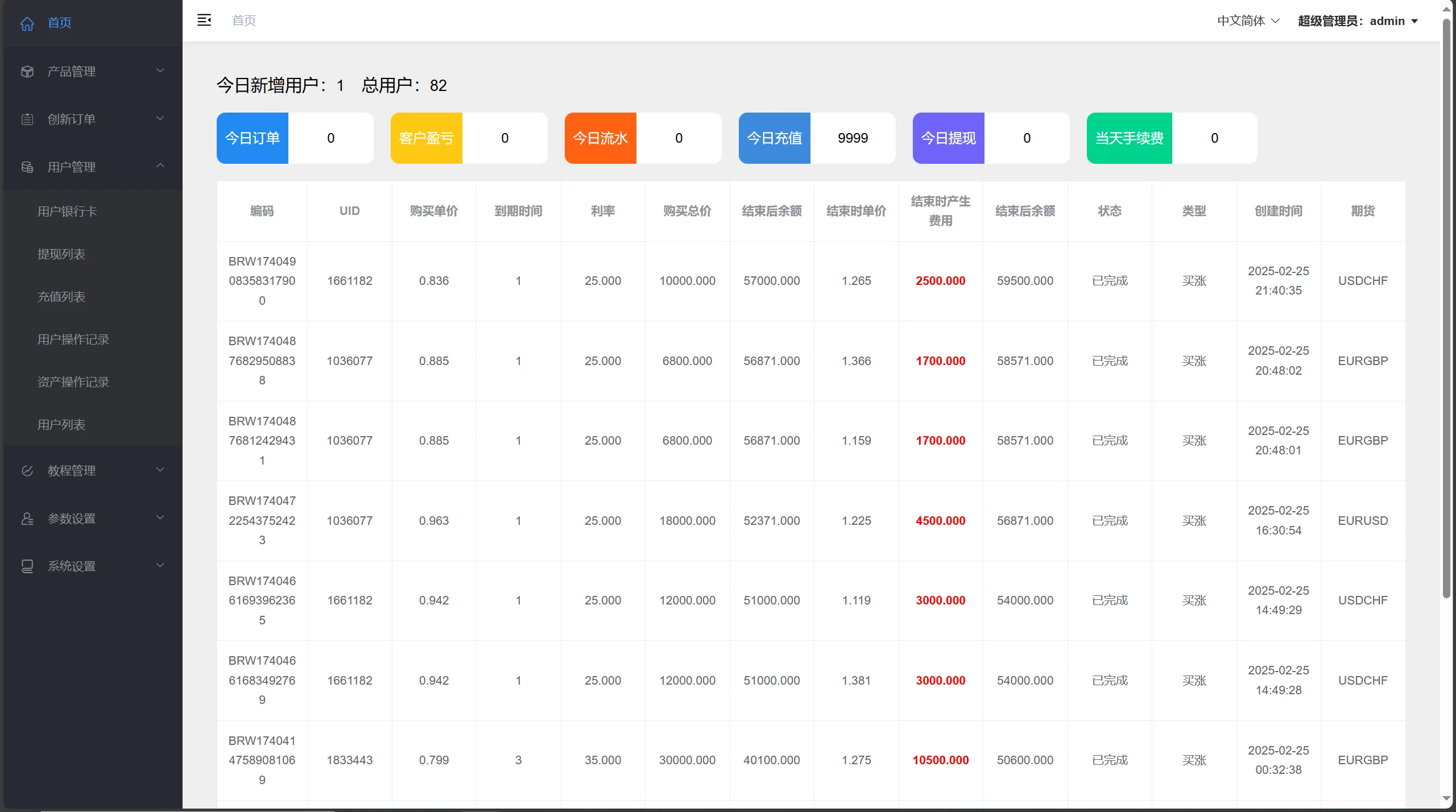Go to 提现列表 withdrawal list page

point(61,254)
